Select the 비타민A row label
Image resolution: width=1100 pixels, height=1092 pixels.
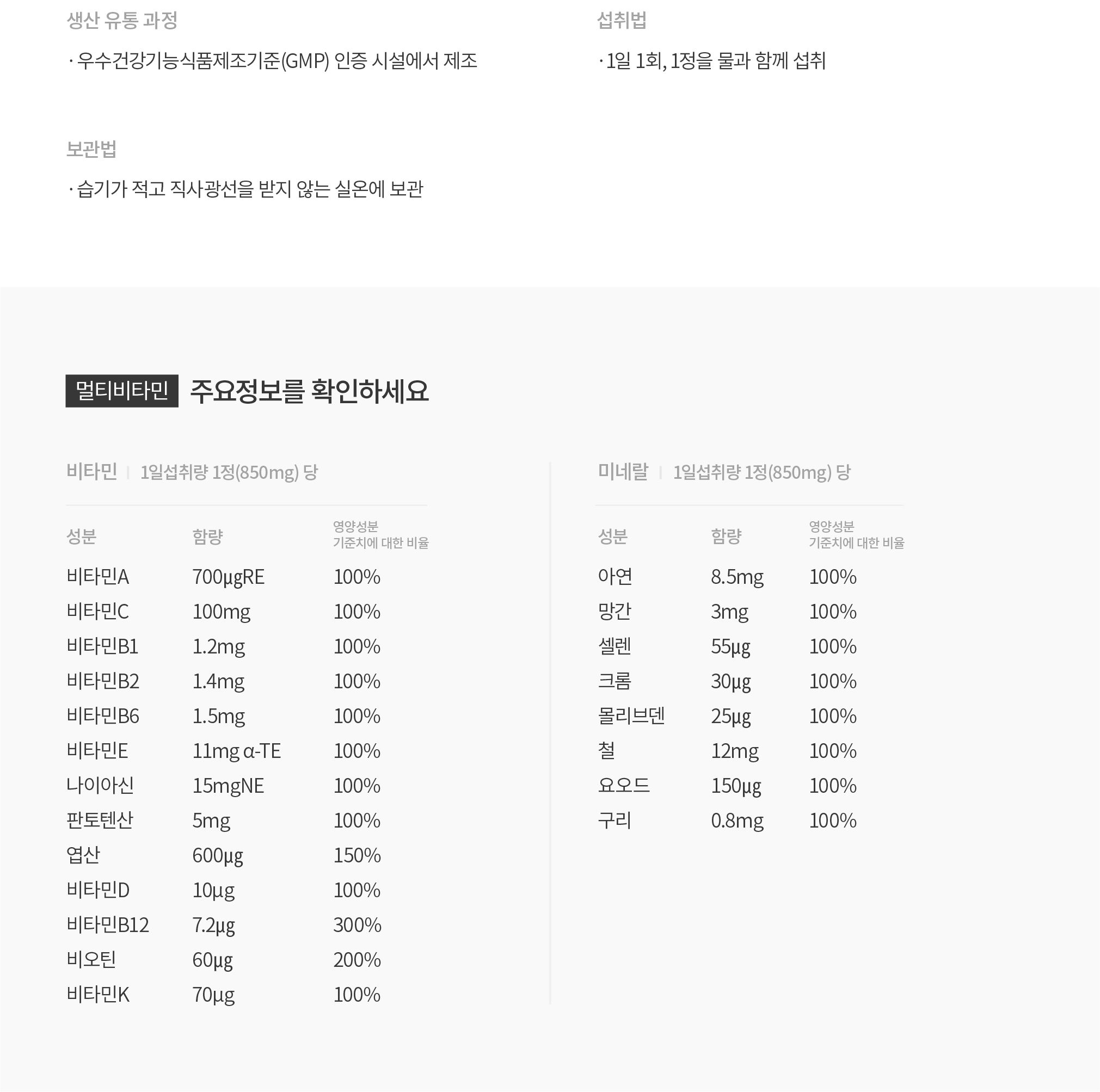(x=98, y=576)
